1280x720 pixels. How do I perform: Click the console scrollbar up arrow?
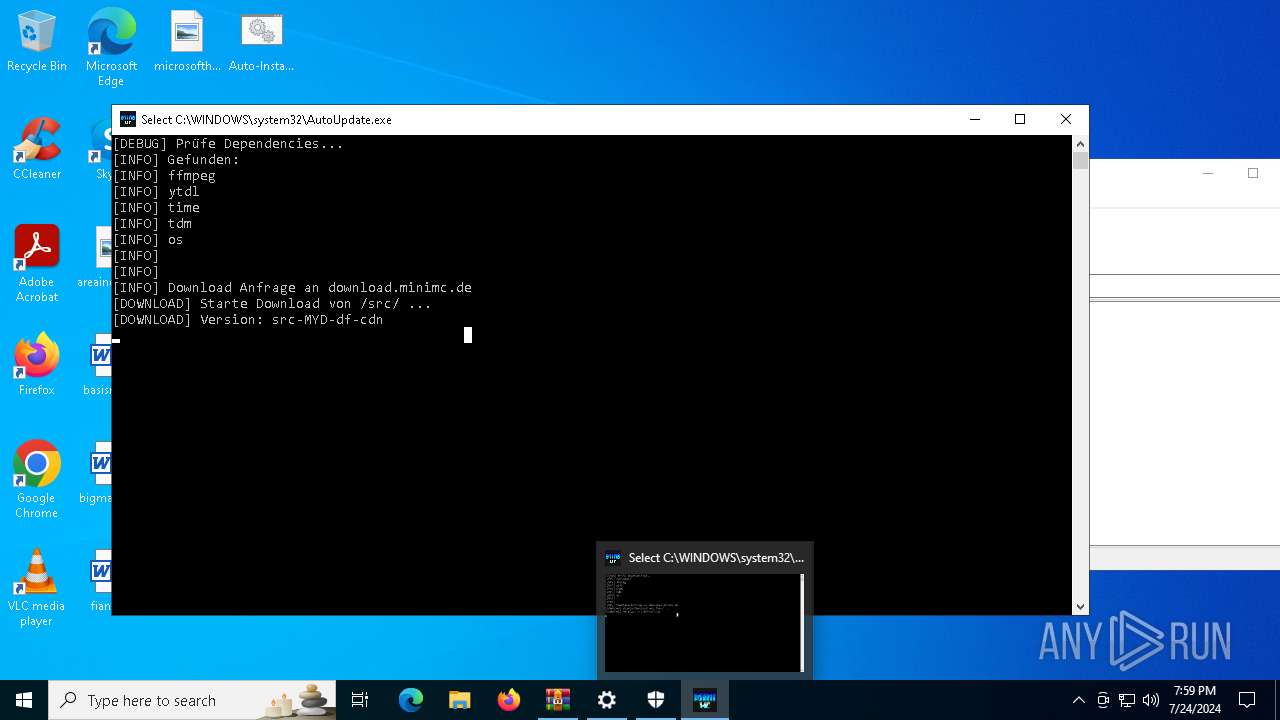1080,144
